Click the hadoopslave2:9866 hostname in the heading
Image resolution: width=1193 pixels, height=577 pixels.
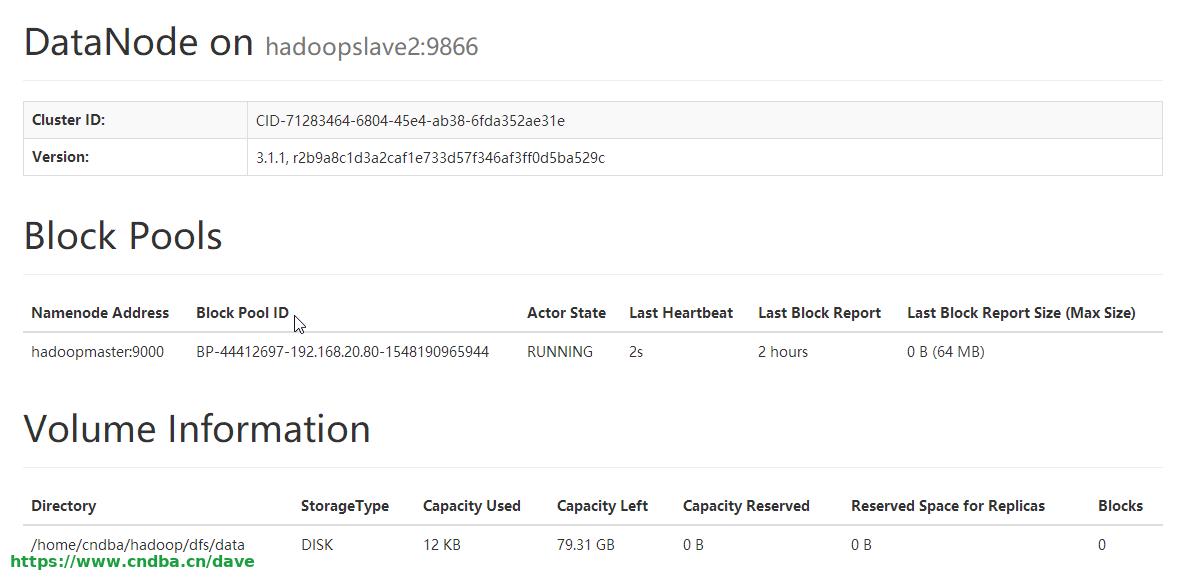point(371,47)
